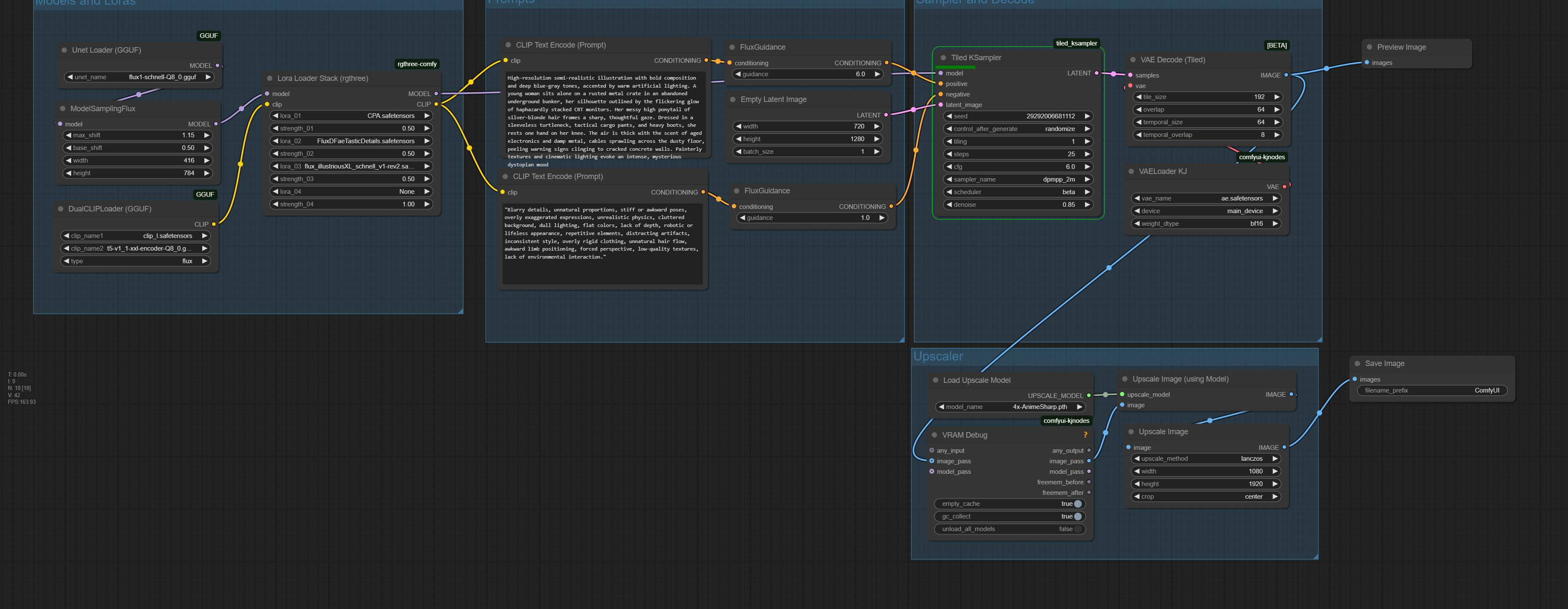This screenshot has width=1568, height=609.
Task: Click the rgthree-comfy badge above the Lora Loader
Action: pyautogui.click(x=416, y=64)
